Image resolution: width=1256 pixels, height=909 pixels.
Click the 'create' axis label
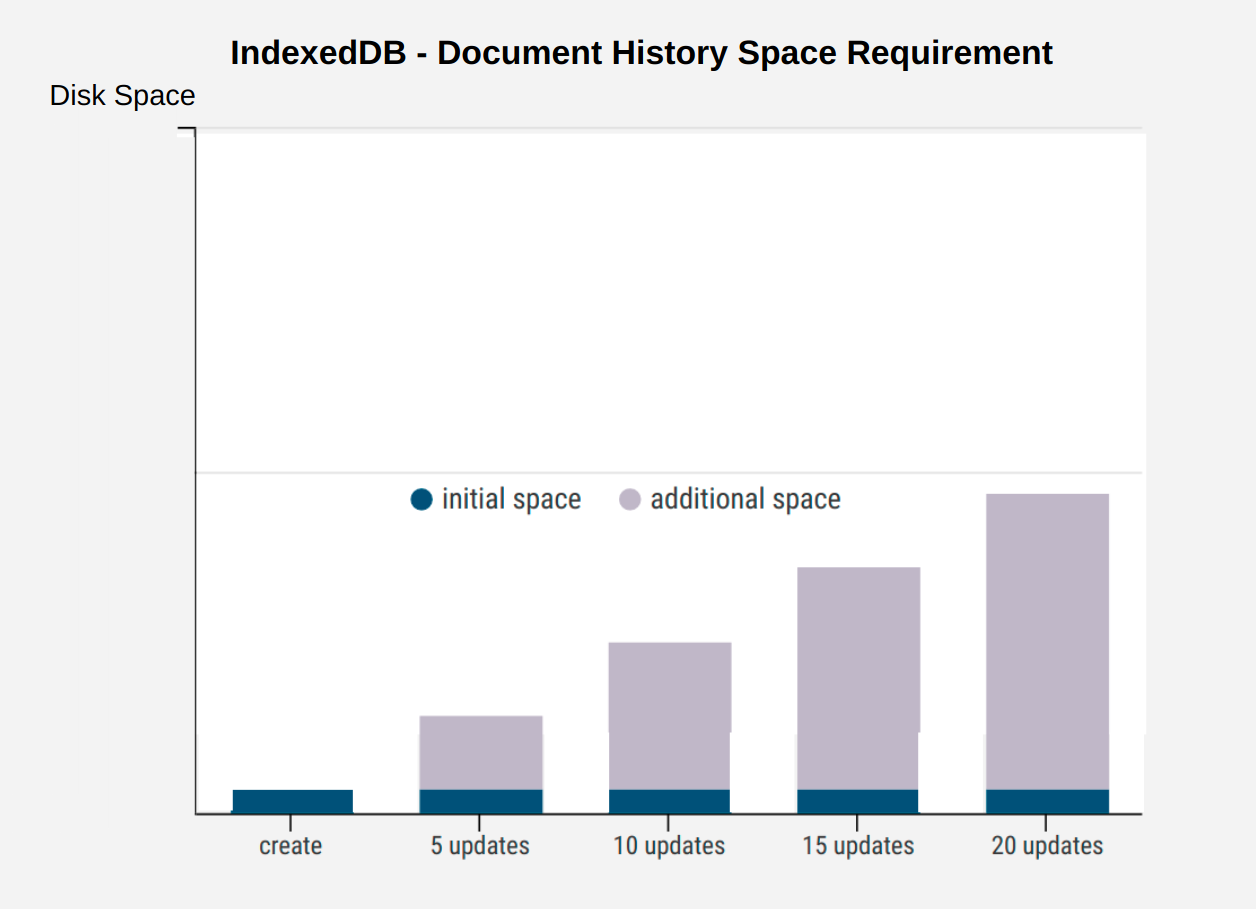coord(290,846)
